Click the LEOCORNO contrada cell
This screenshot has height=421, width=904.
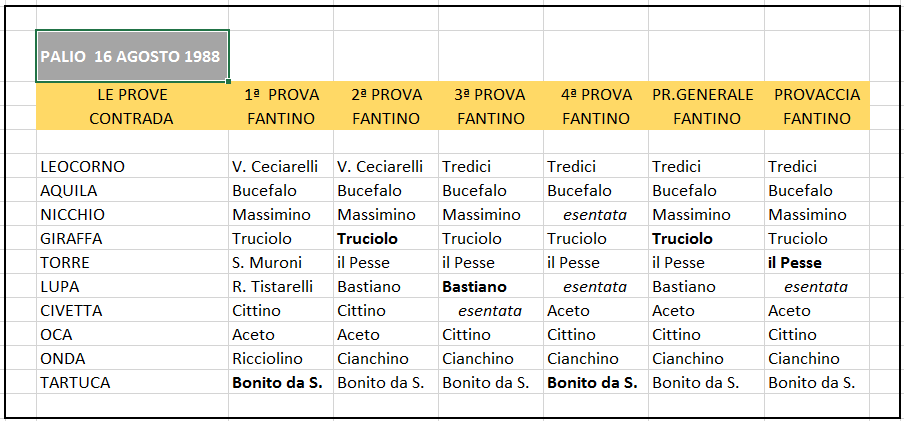point(132,167)
